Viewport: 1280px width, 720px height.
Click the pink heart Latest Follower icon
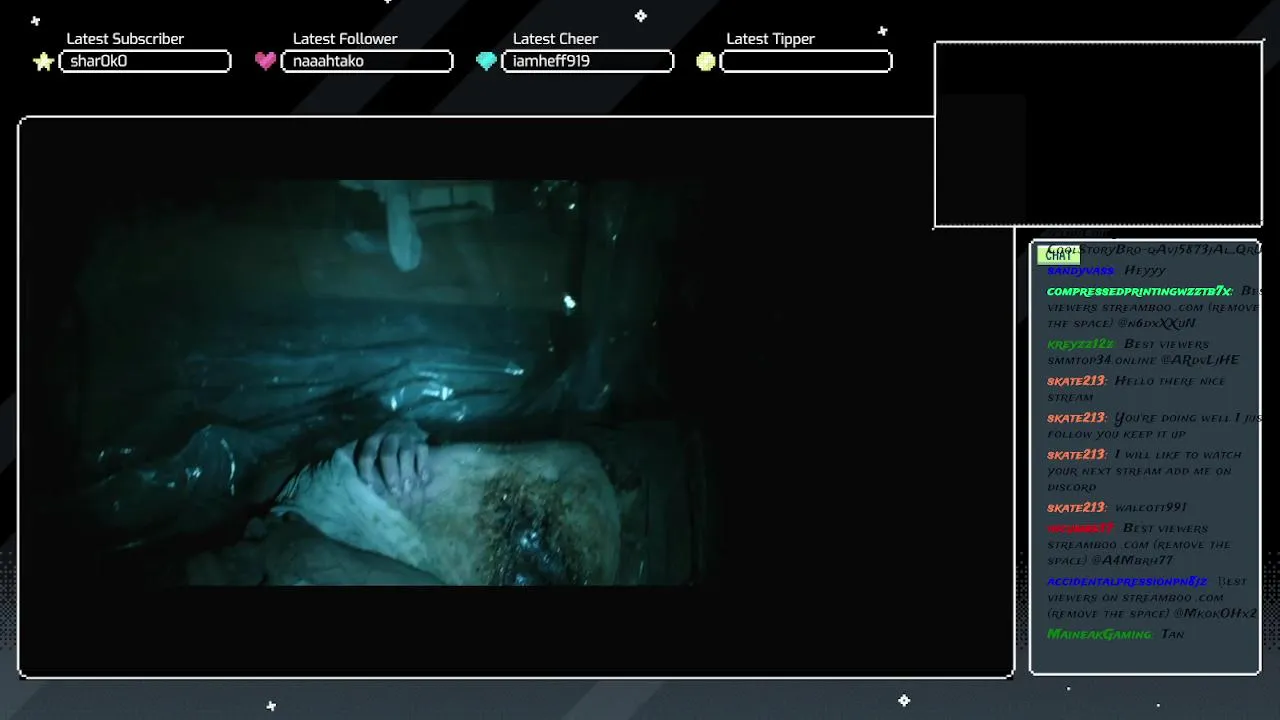[265, 61]
